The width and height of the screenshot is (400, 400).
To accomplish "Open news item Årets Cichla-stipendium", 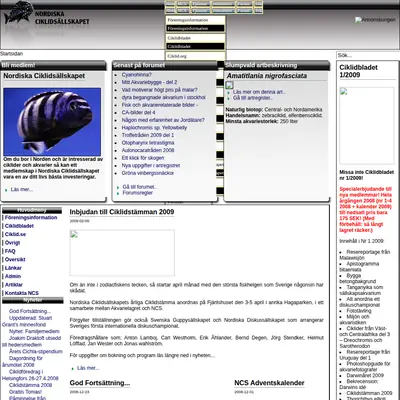I will click(x=36, y=351).
